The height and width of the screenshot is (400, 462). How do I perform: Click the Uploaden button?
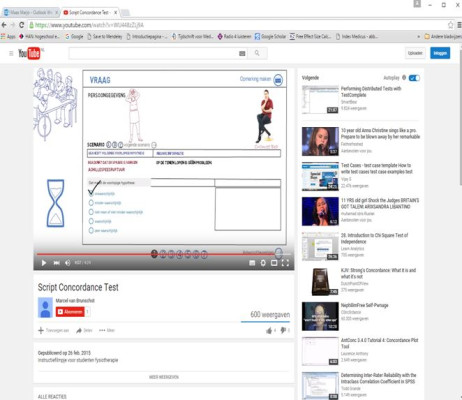pyautogui.click(x=415, y=53)
